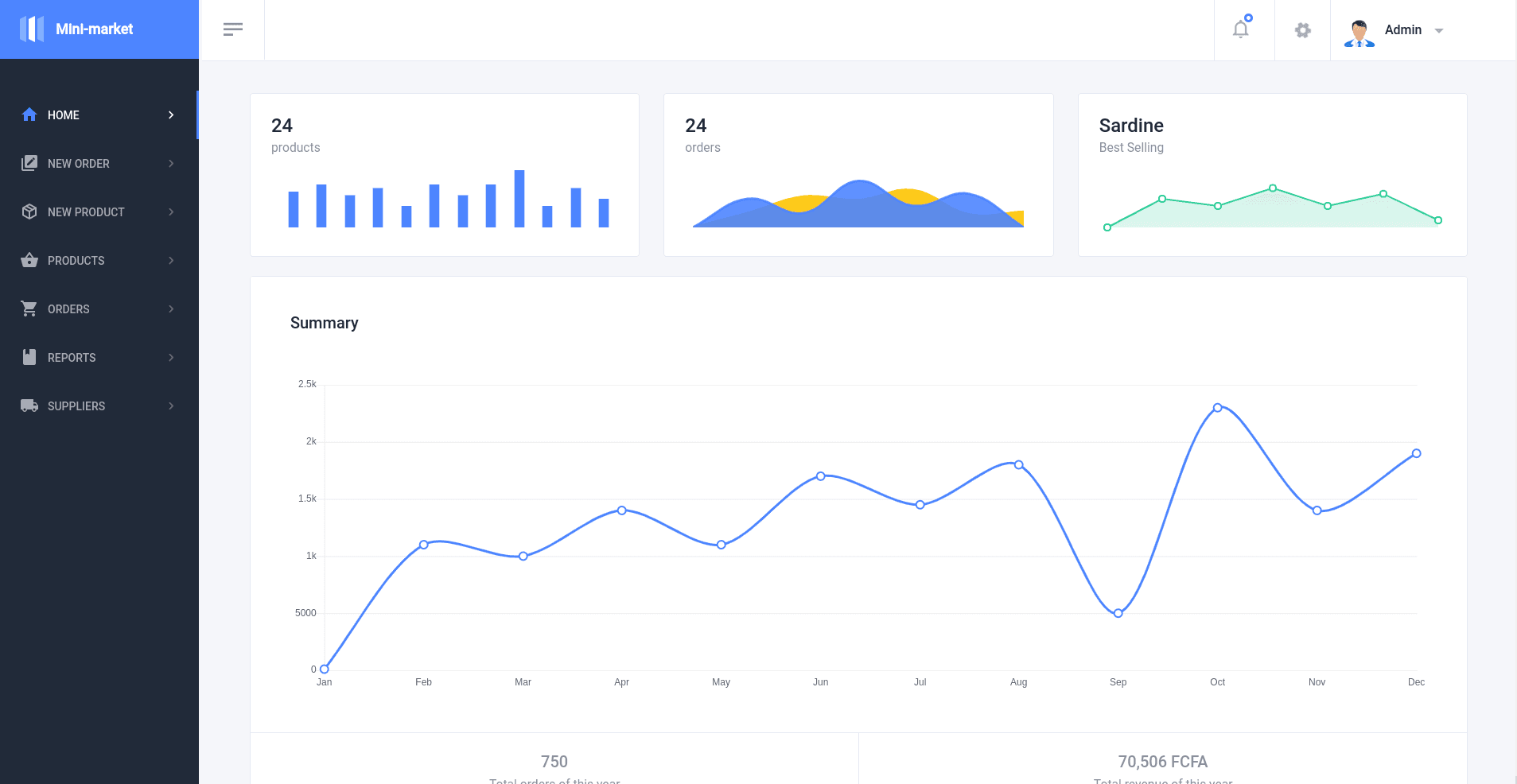
Task: Click the Mini-market logo icon
Action: pos(32,29)
